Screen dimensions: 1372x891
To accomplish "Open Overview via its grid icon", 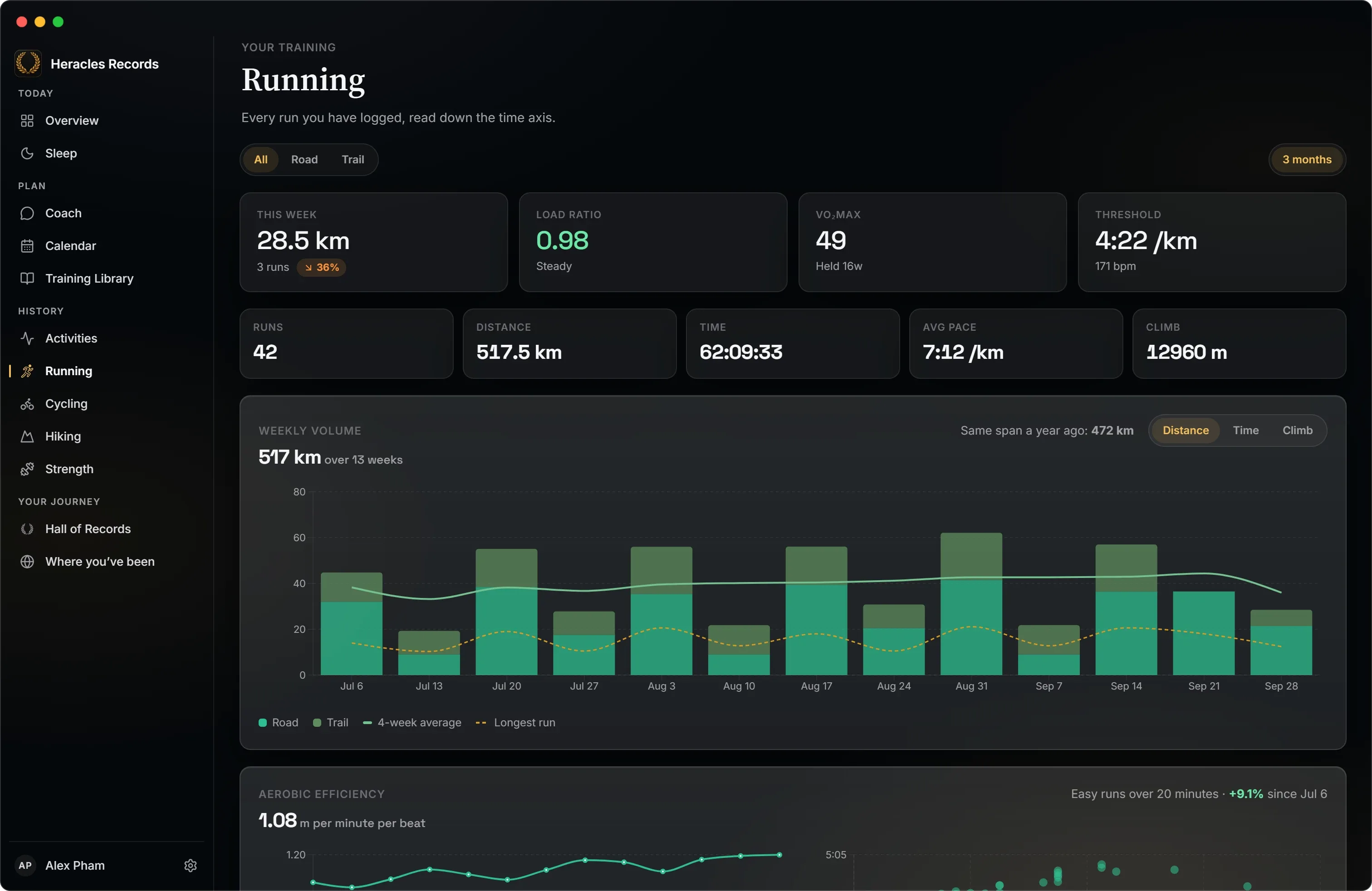I will pos(27,121).
